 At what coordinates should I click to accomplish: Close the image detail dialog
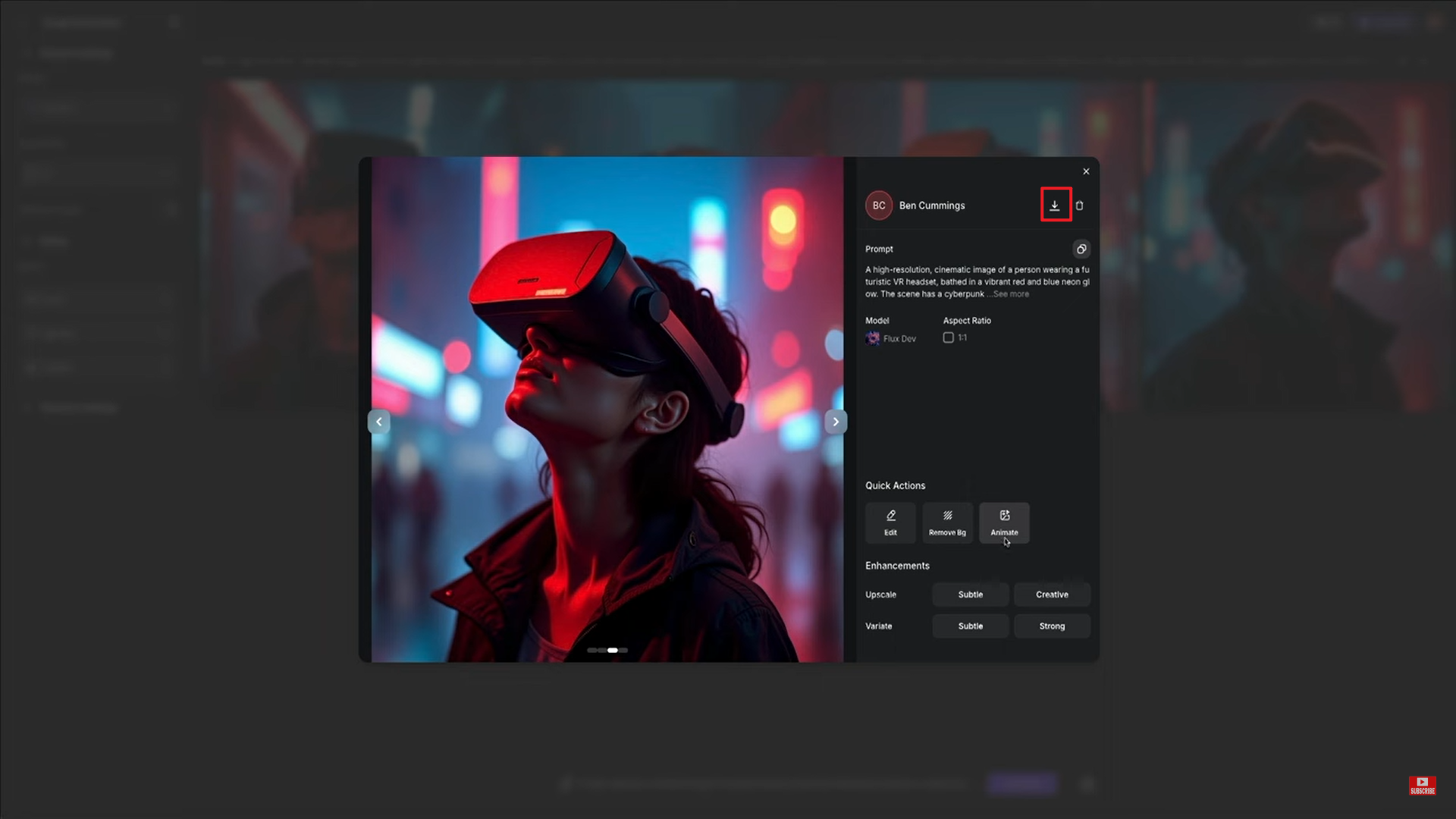click(x=1086, y=171)
